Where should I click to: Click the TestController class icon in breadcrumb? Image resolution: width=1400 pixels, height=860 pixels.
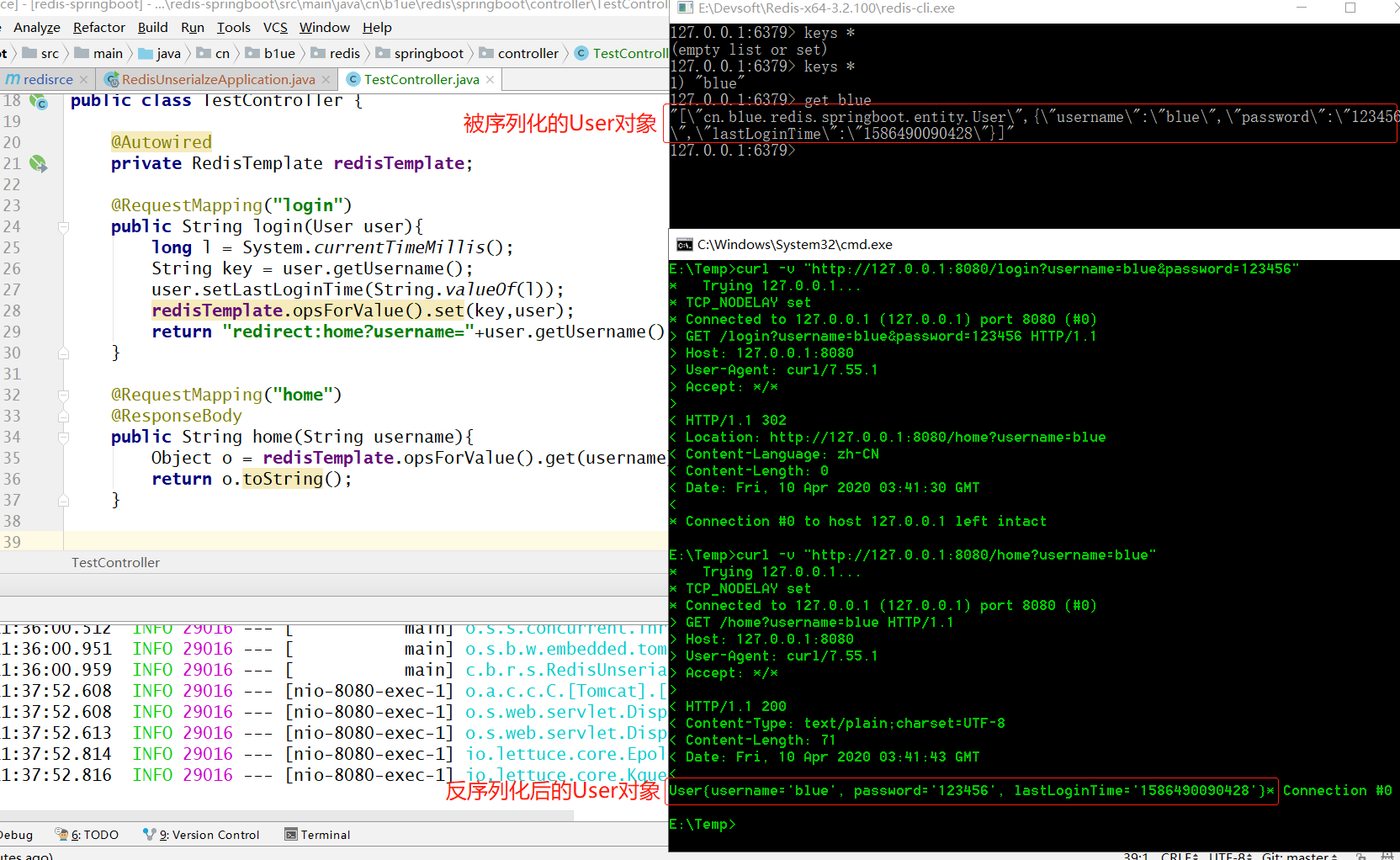(581, 54)
